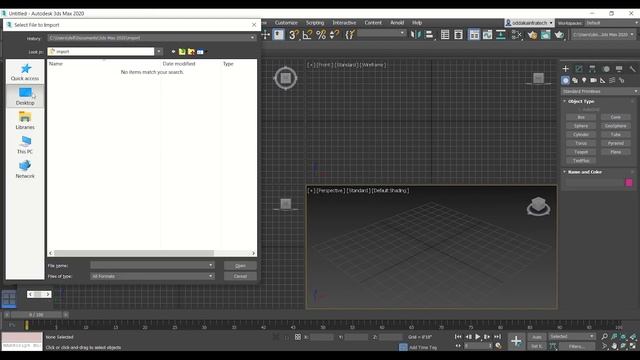Open the Utilities command panel tab
Image resolution: width=640 pixels, height=360 pixels.
coord(632,69)
